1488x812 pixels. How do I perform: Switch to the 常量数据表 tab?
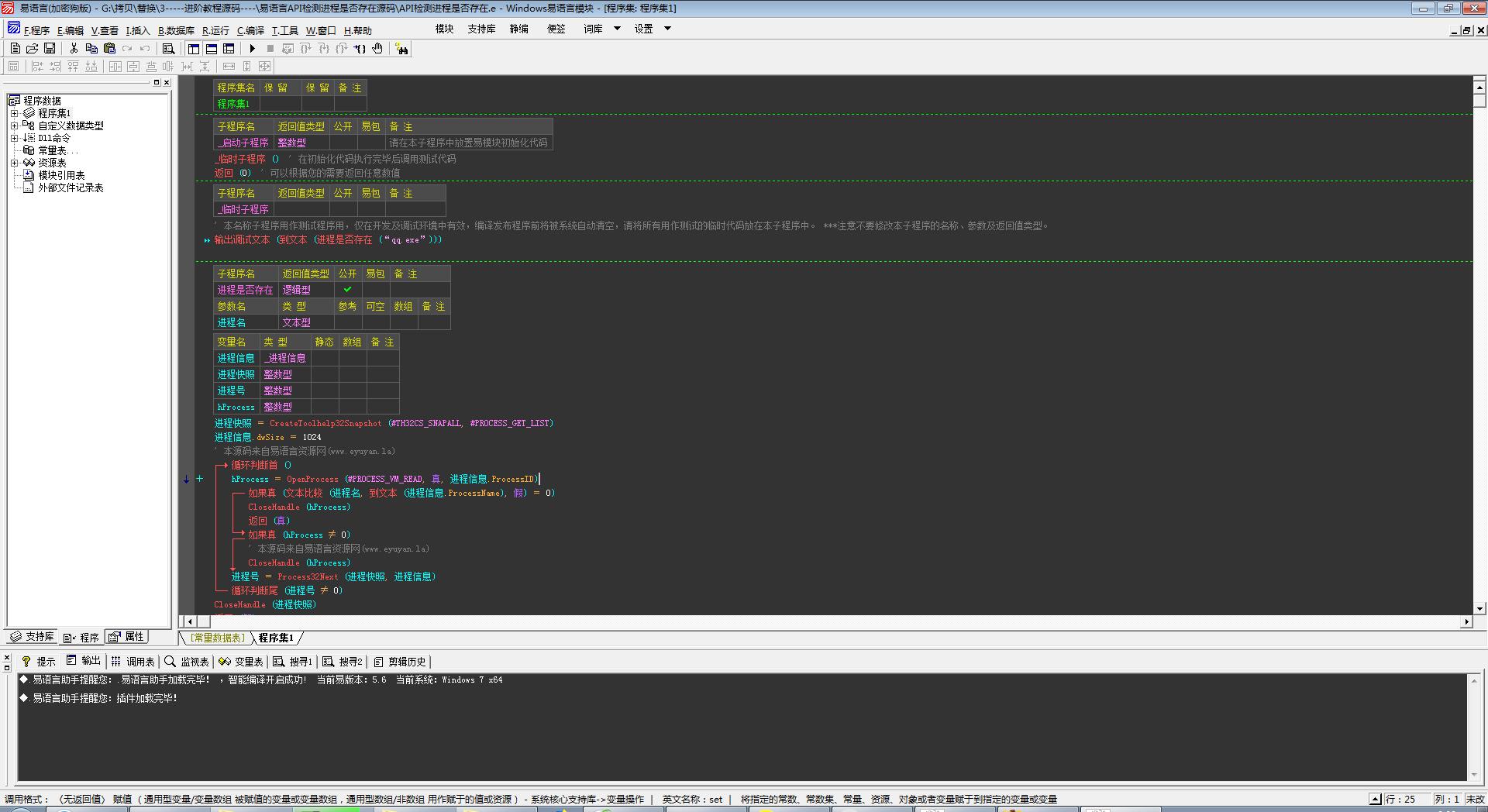tap(218, 638)
